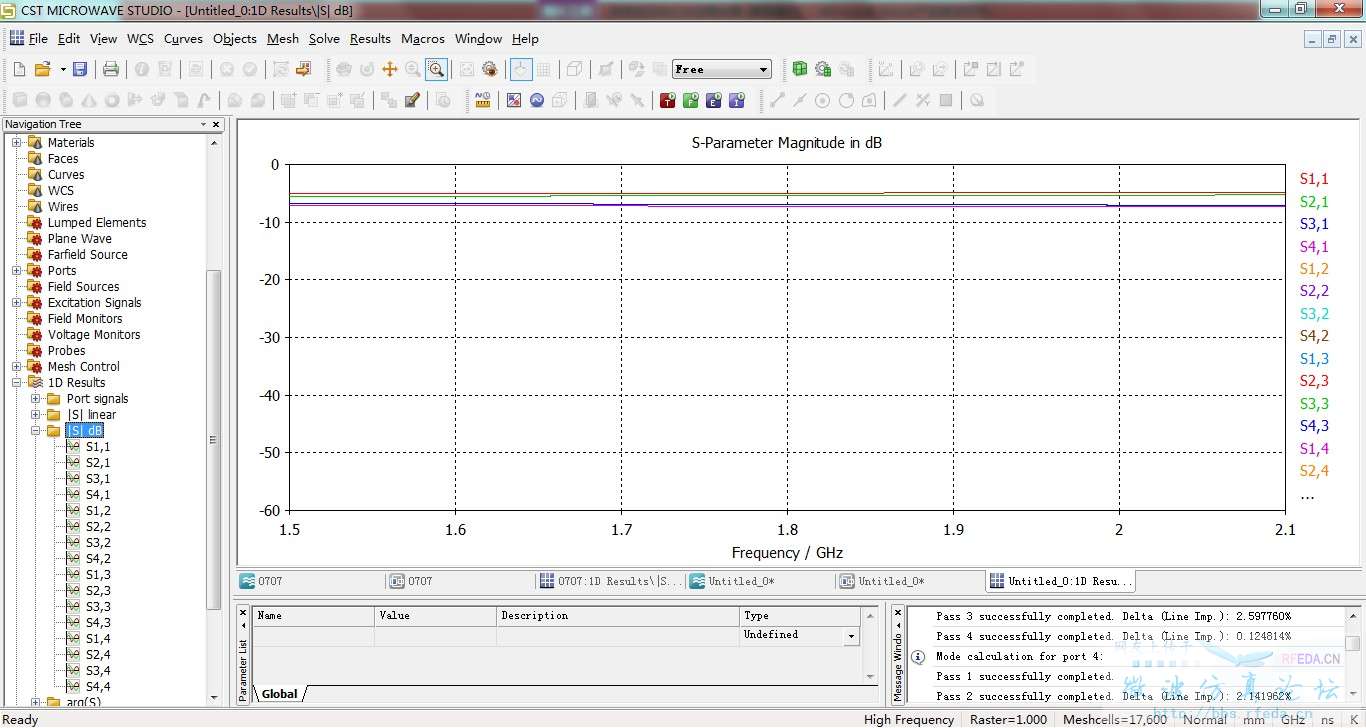Toggle the active zoom magnifier tool

(436, 69)
